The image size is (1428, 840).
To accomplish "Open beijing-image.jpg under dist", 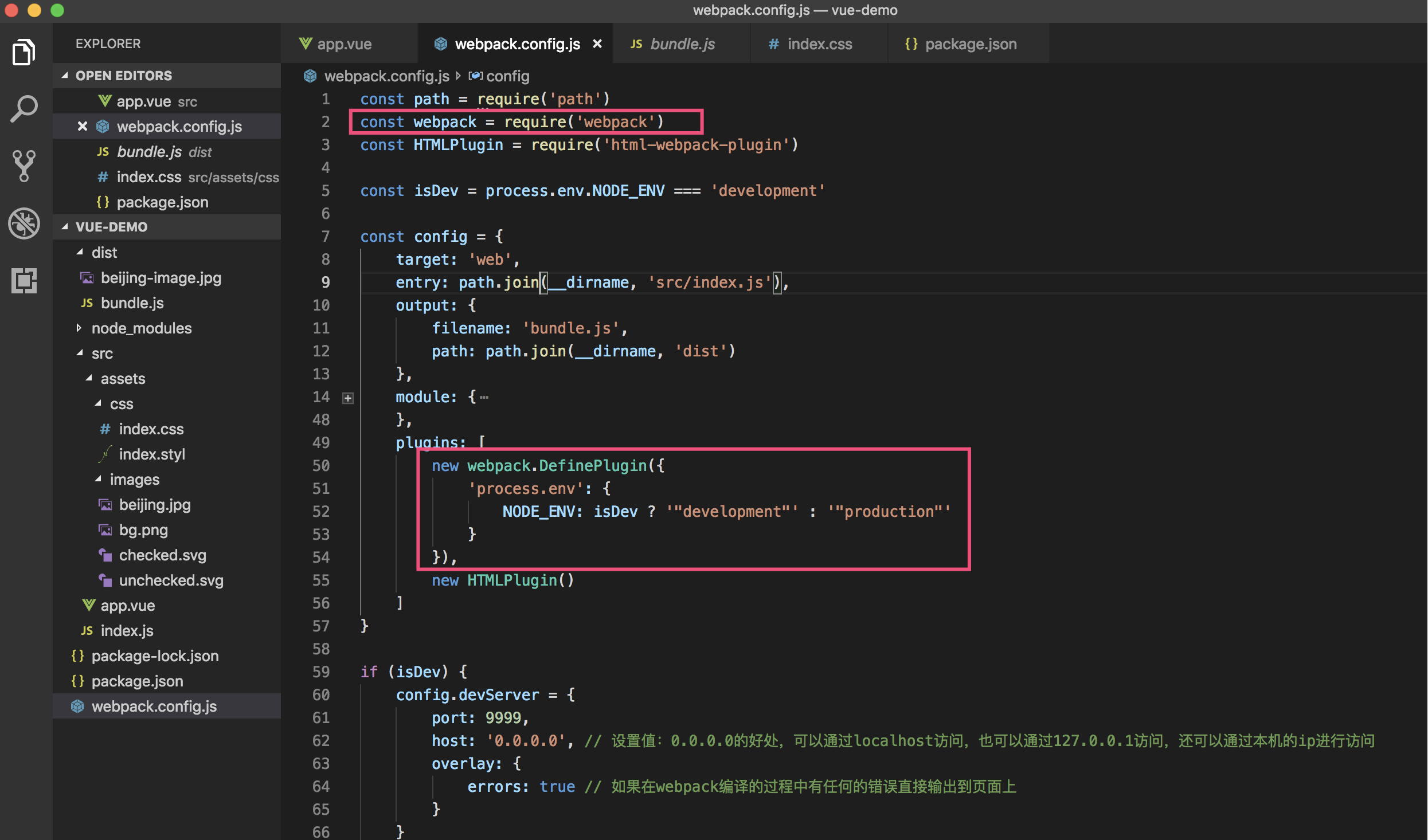I will pos(161,278).
